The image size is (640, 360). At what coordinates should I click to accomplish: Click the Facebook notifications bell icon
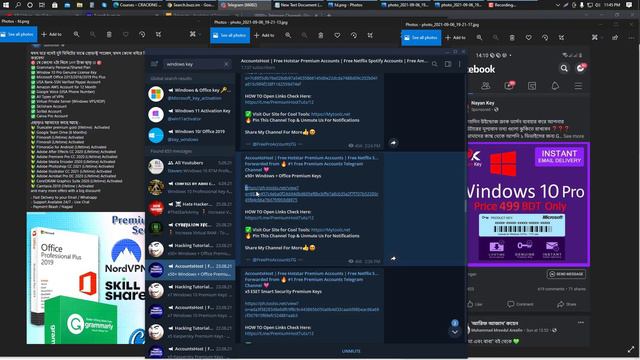coord(555,86)
